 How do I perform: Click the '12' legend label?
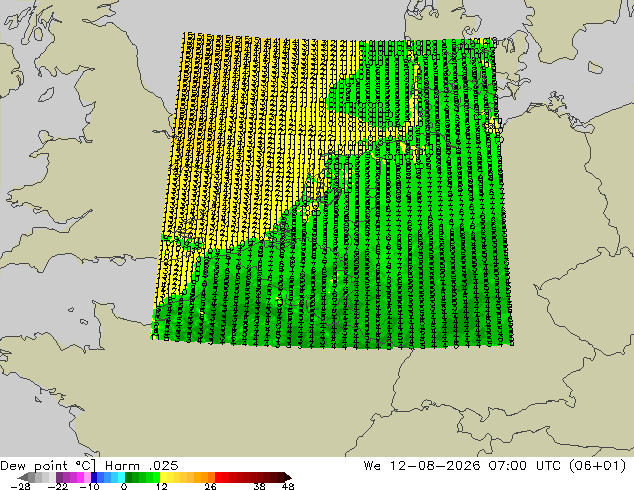click(162, 486)
